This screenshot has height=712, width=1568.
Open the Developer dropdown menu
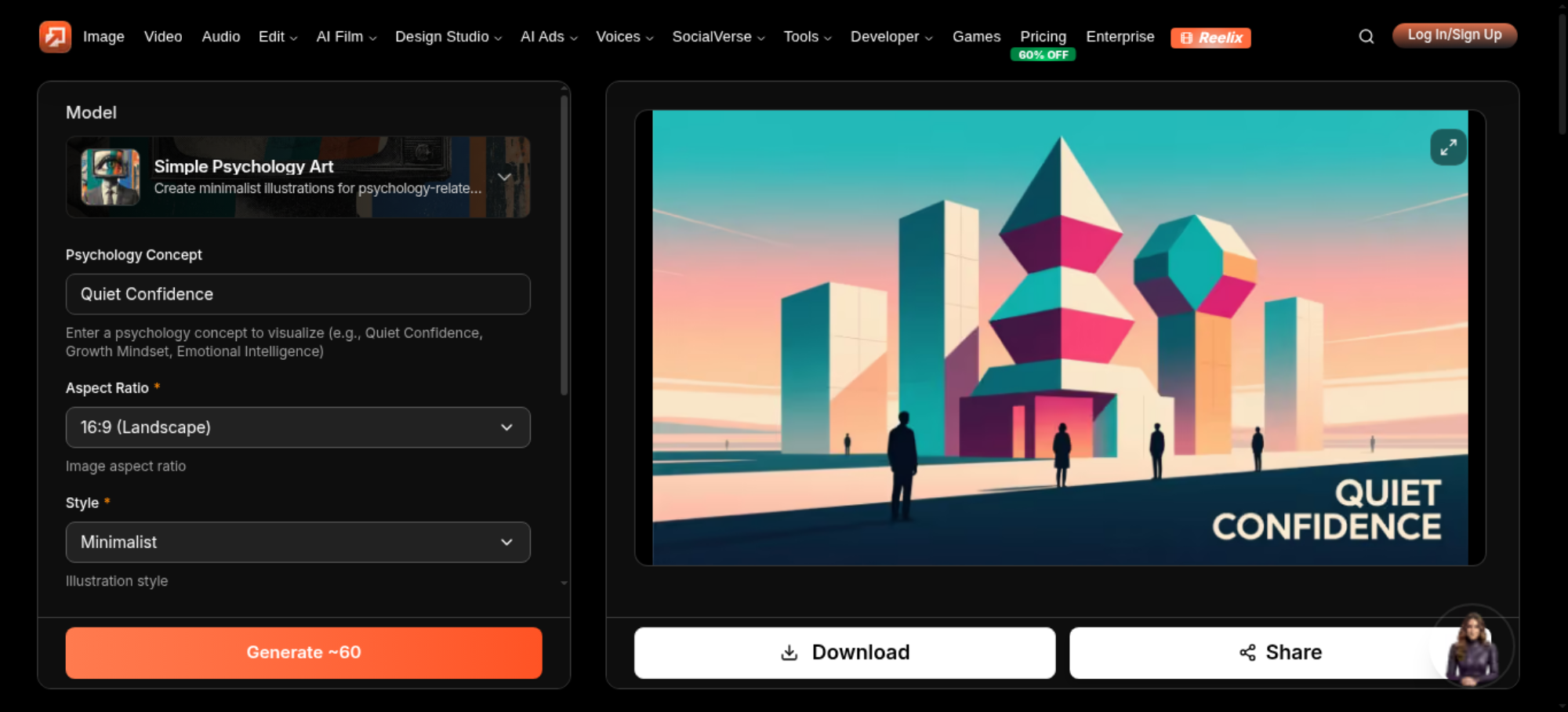[891, 37]
